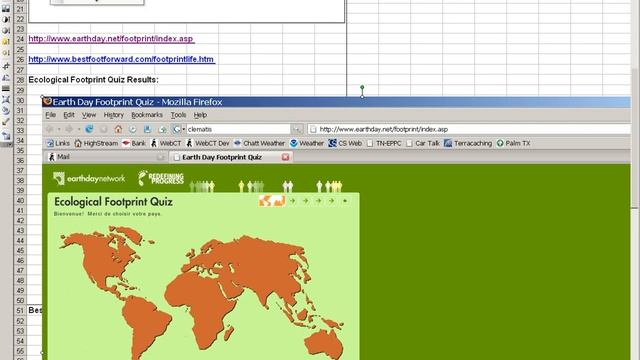640x360 pixels.
Task: Open the Firefox File menu
Action: [x=50, y=115]
